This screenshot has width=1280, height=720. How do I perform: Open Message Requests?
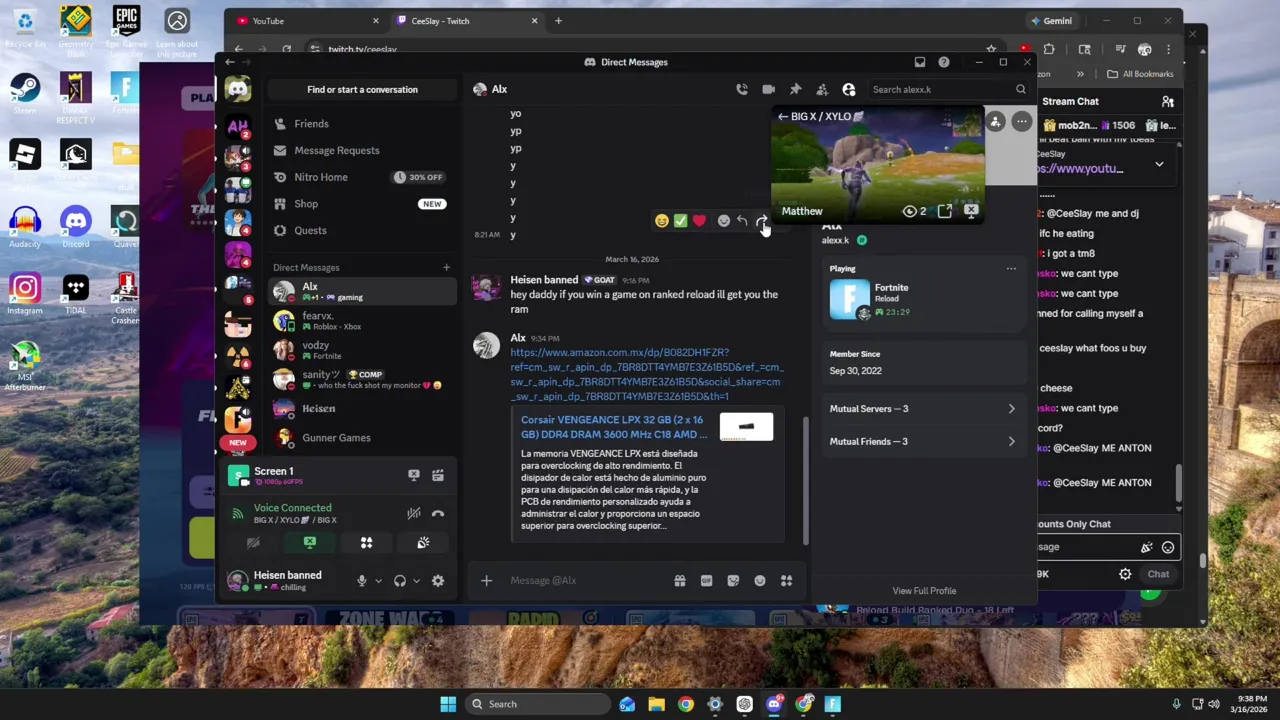click(x=361, y=150)
